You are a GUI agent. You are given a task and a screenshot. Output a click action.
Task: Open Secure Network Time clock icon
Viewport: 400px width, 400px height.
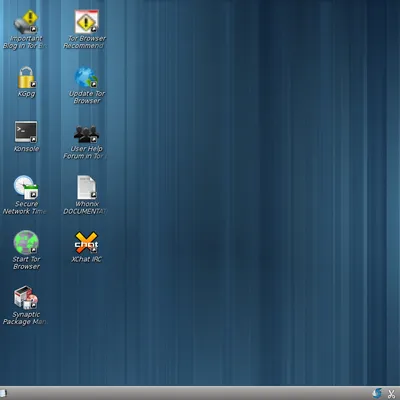point(26,187)
